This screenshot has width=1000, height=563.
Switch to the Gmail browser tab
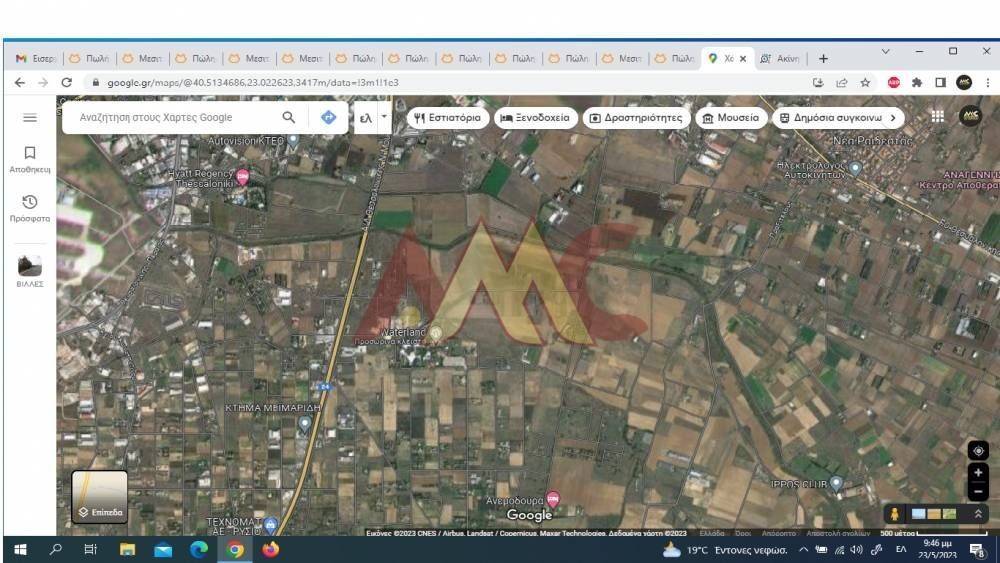(x=36, y=59)
